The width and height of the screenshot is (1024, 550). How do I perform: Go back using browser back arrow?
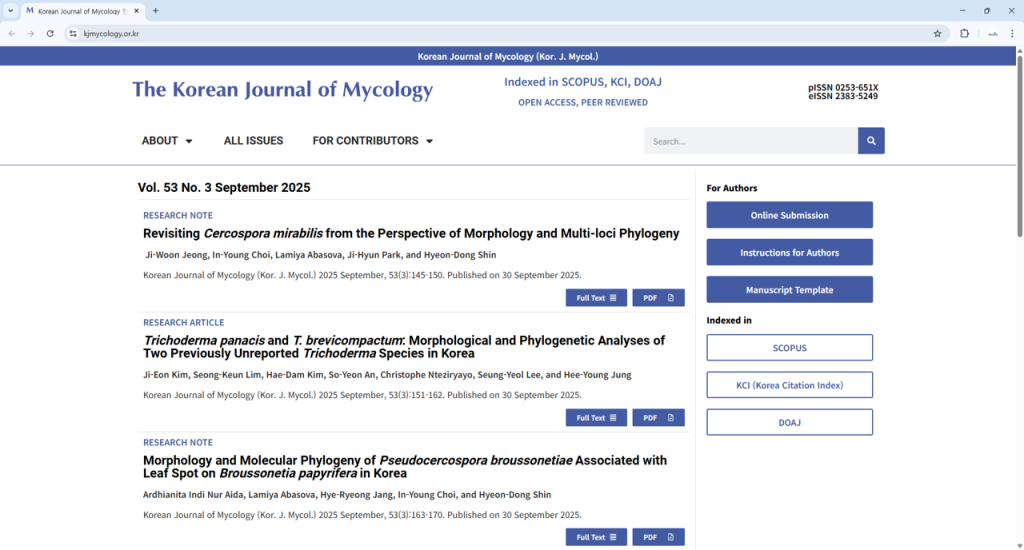[11, 33]
